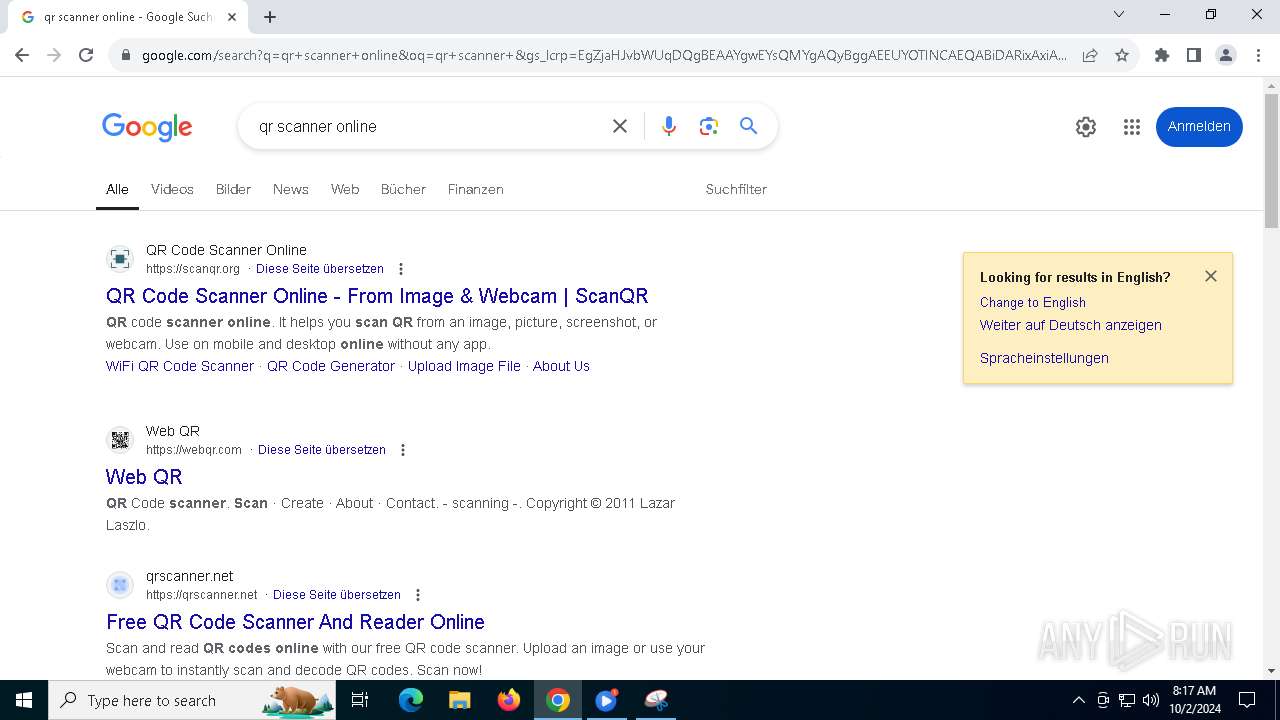Screen dimensions: 1280x720
Task: Open 'QR Code Scanner Online - From Image & Webcam' result
Action: click(x=377, y=296)
